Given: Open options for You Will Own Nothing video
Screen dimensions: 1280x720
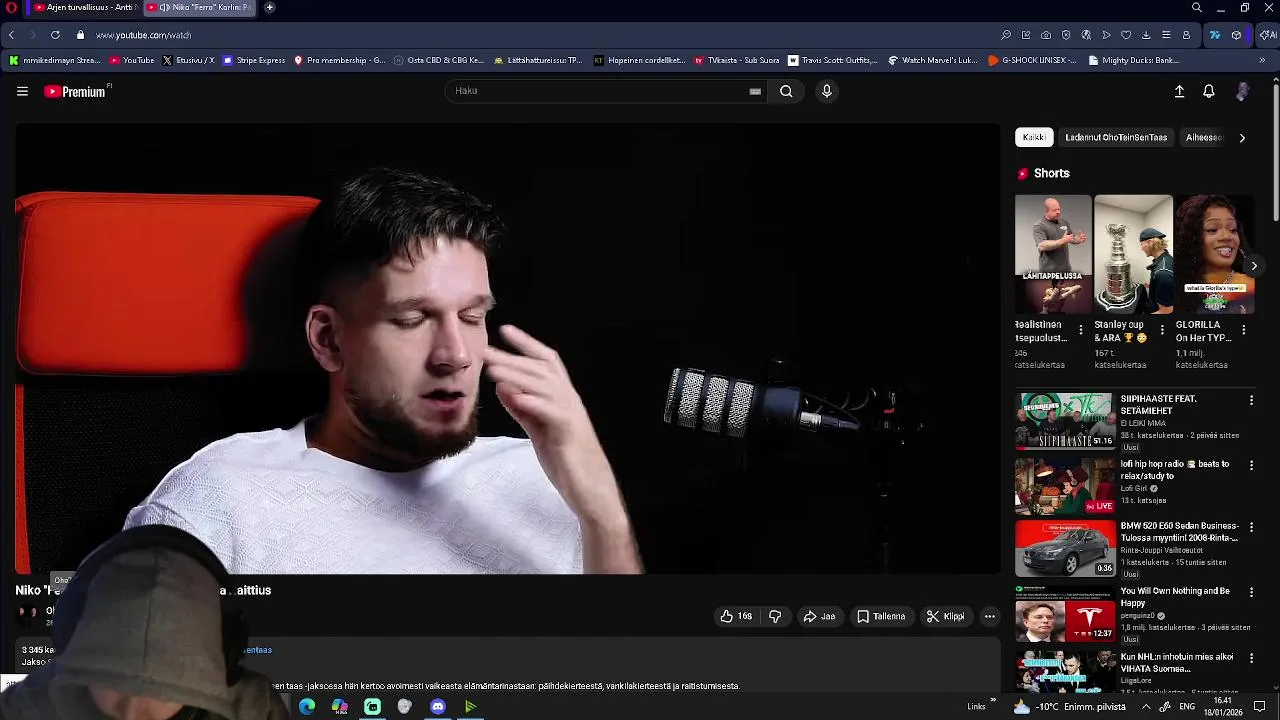Looking at the screenshot, I should click(1251, 592).
